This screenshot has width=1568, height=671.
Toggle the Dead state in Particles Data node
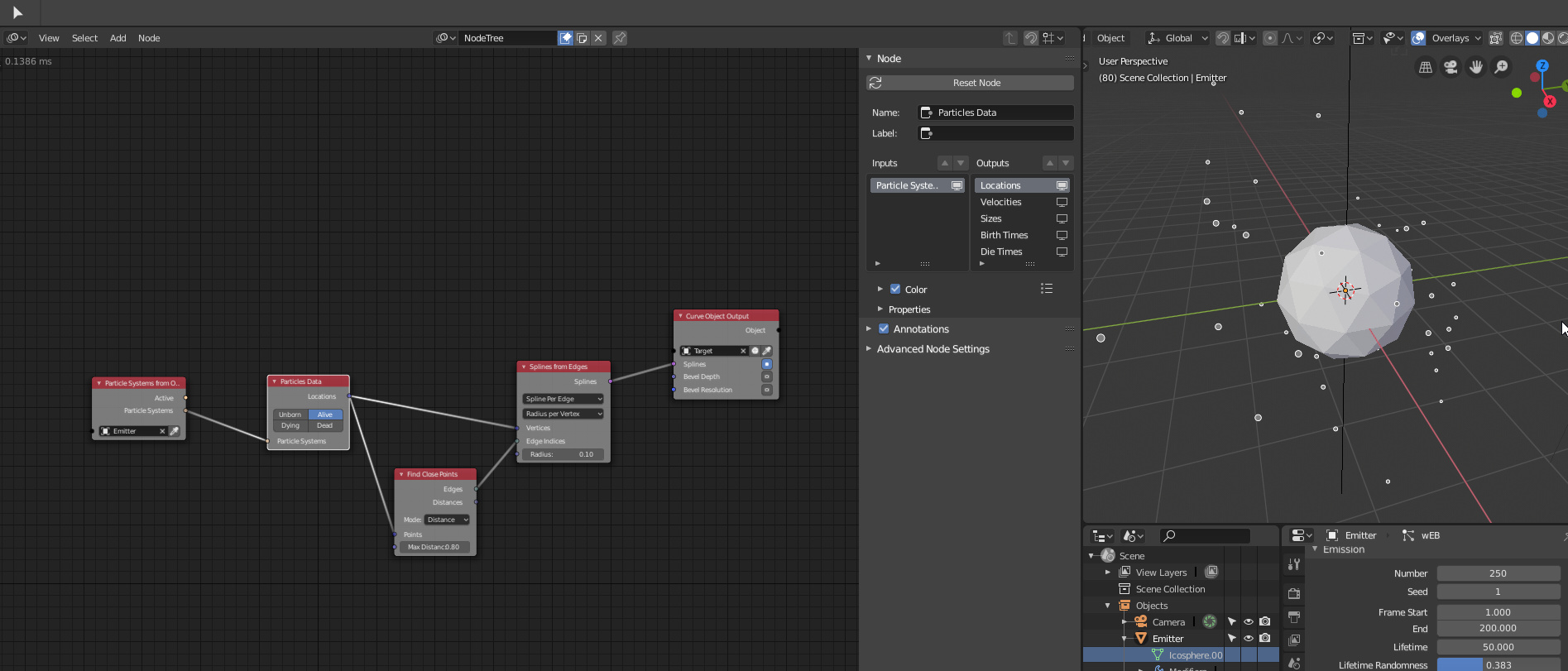coord(325,425)
